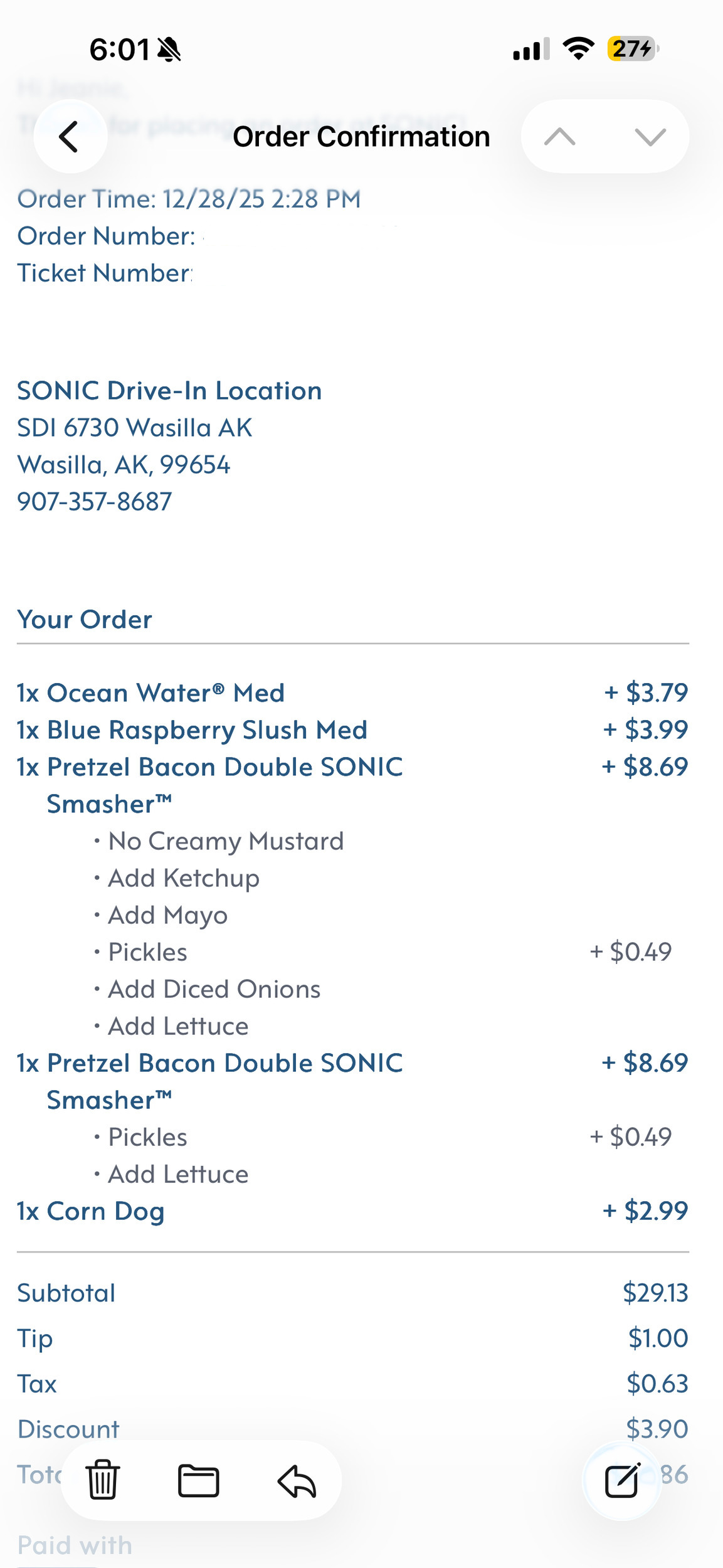Select the Ocean Water Med line item
This screenshot has width=723, height=1568.
[x=150, y=692]
